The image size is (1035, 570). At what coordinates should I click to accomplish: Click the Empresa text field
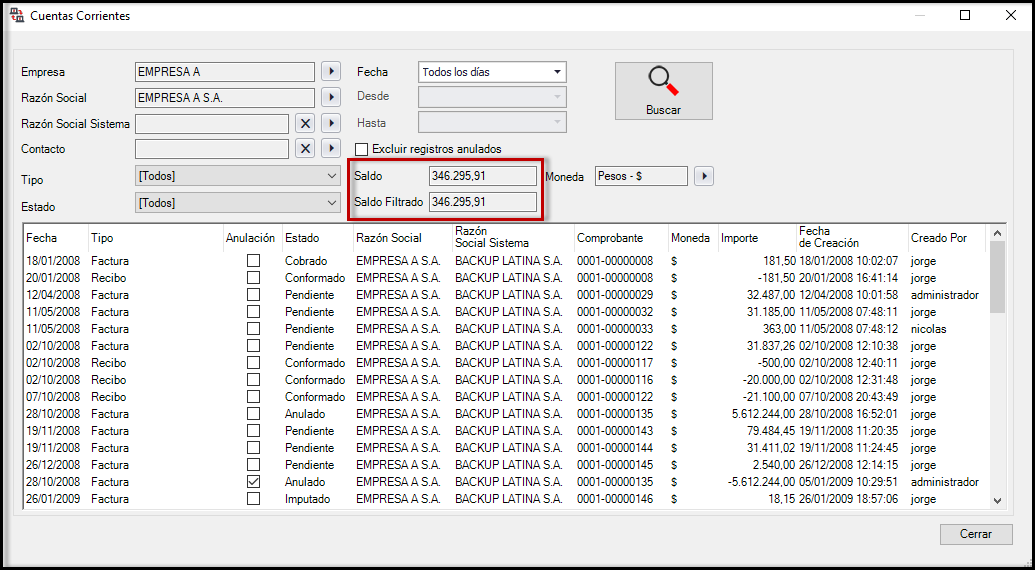click(x=224, y=71)
